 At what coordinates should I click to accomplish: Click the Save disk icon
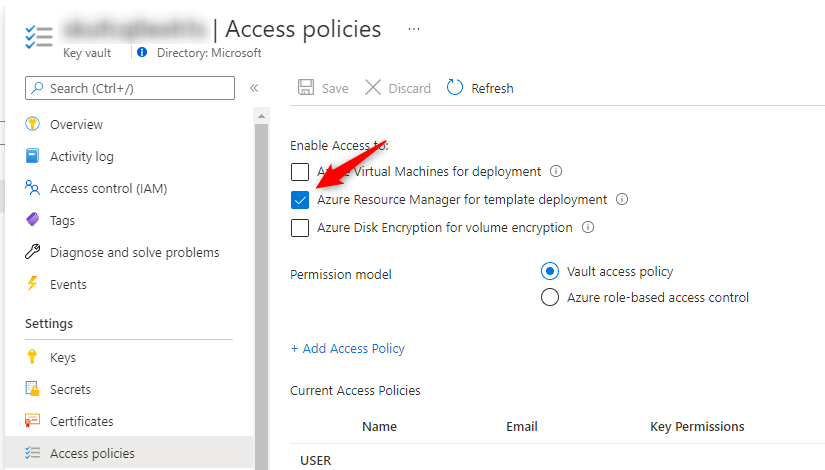point(306,87)
